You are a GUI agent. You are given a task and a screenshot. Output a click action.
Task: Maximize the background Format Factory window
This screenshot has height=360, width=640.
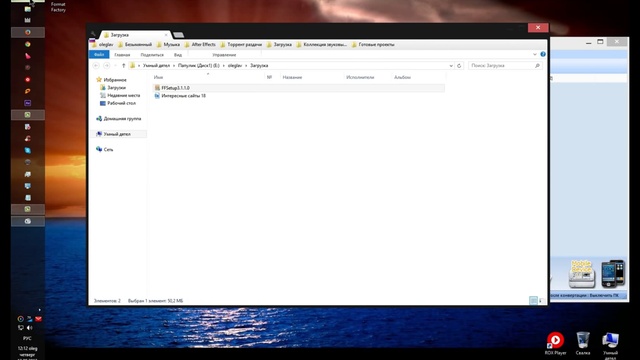pyautogui.click(x=600, y=42)
